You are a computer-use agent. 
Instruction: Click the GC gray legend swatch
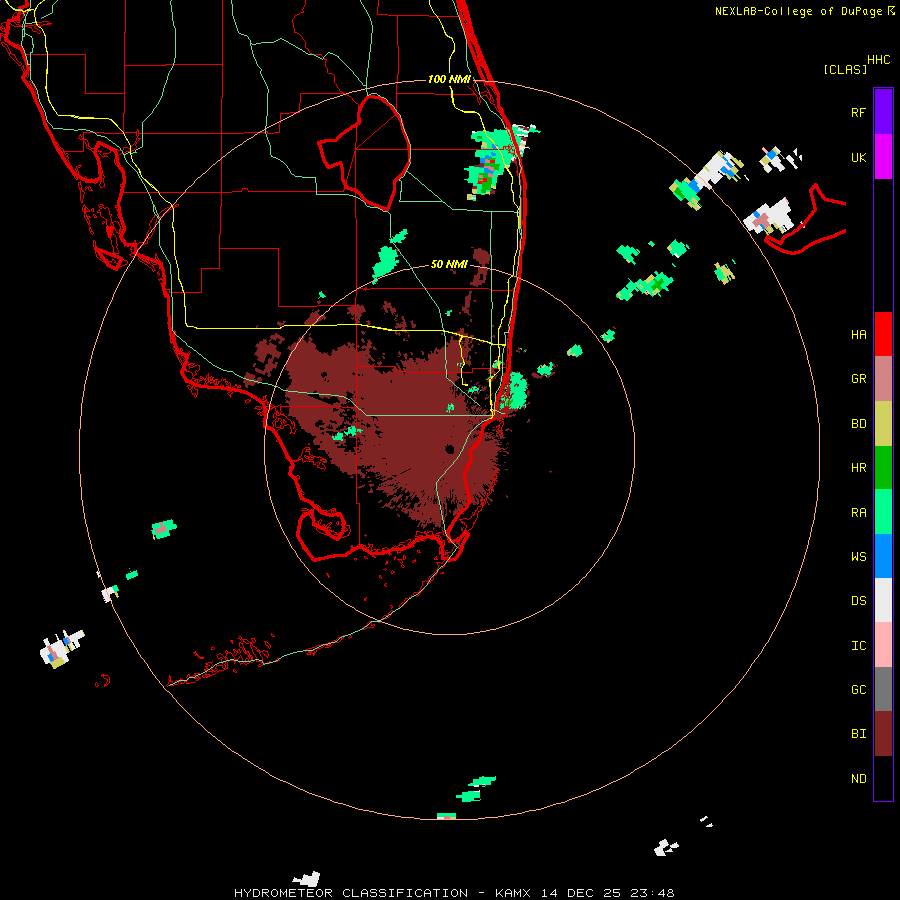(x=883, y=689)
